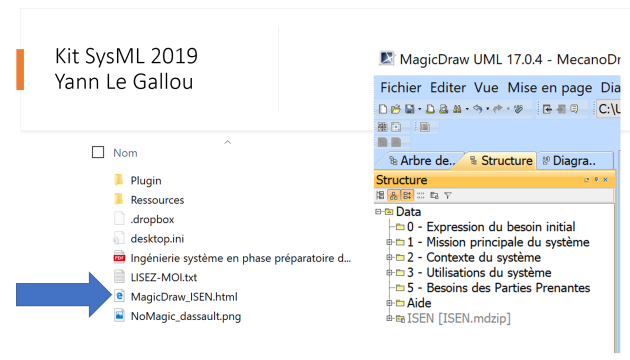Click the filter funnel icon in Structure panel
The height and width of the screenshot is (360, 630).
click(x=448, y=196)
